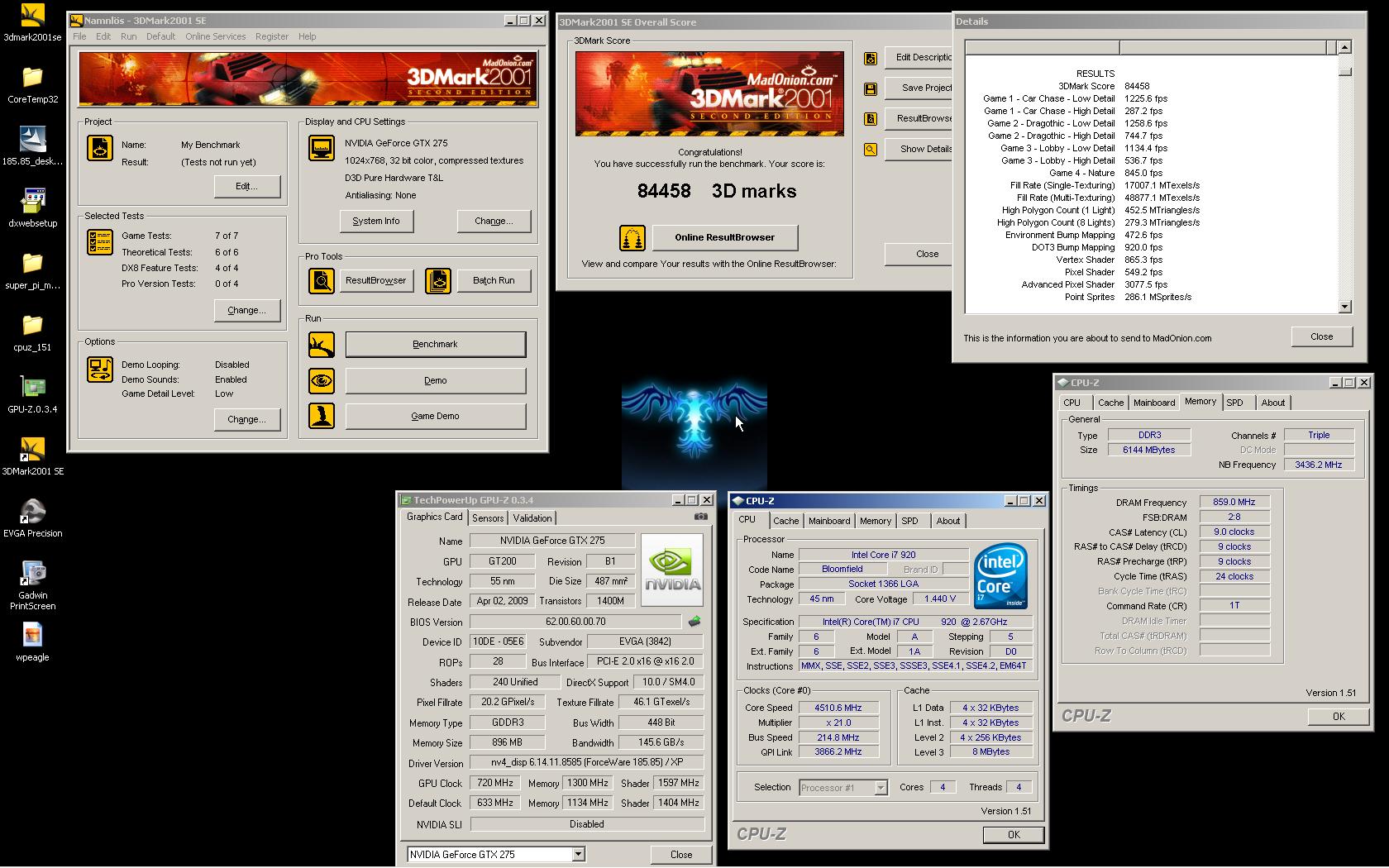1389x868 pixels.
Task: Click the System Info button
Action: click(x=376, y=221)
